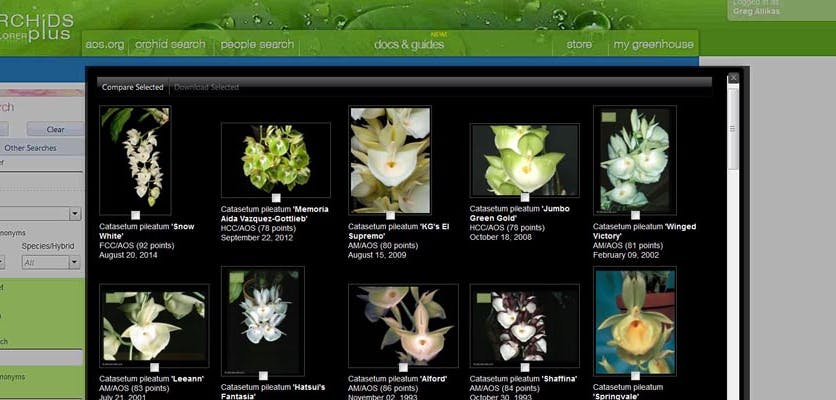Click 'KG's El Supremo' name text

coord(399,231)
